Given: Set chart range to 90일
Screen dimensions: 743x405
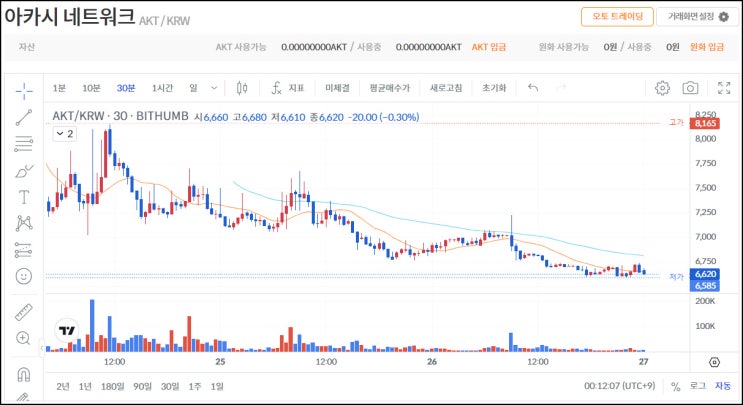Looking at the screenshot, I should 143,387.
